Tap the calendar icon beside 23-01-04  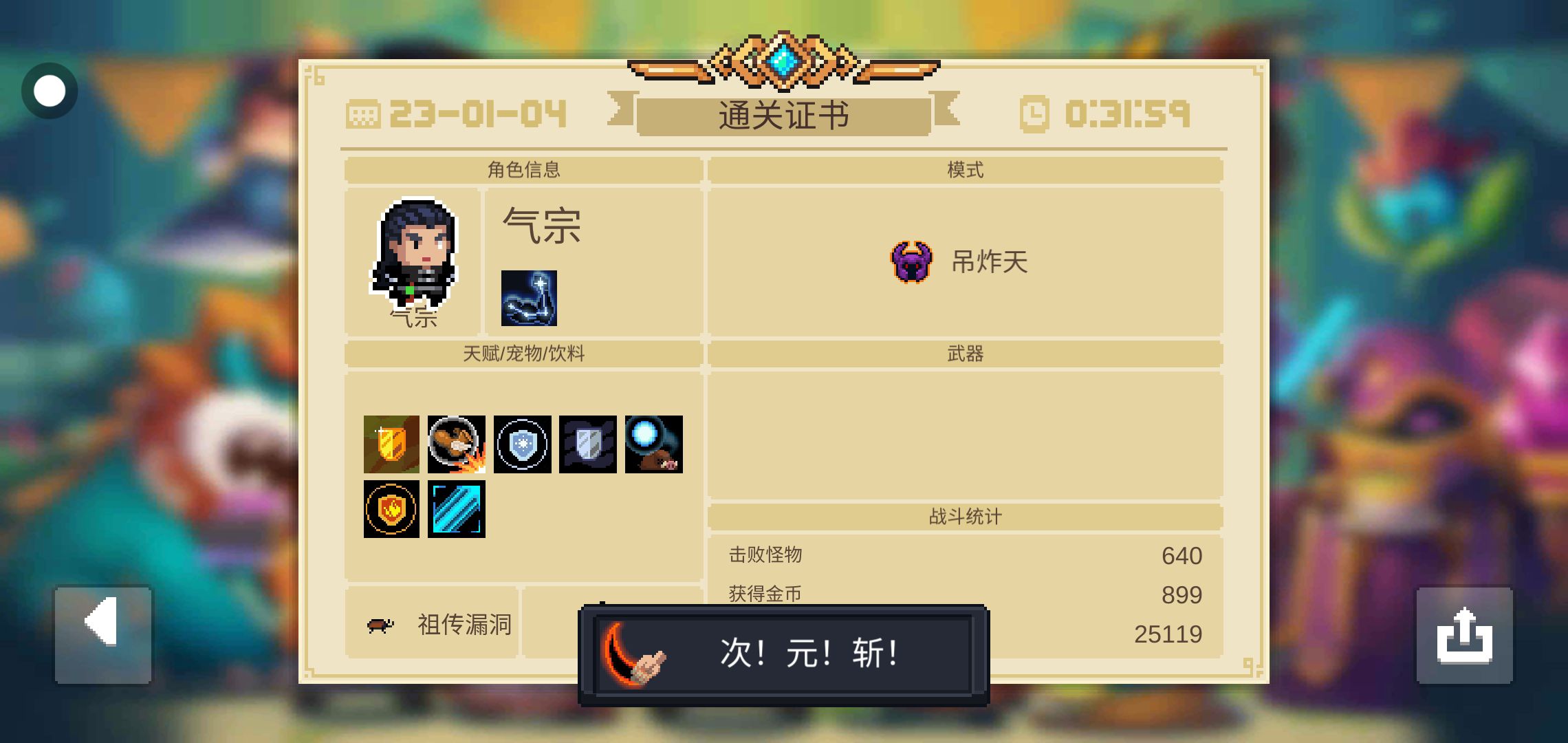coord(363,114)
